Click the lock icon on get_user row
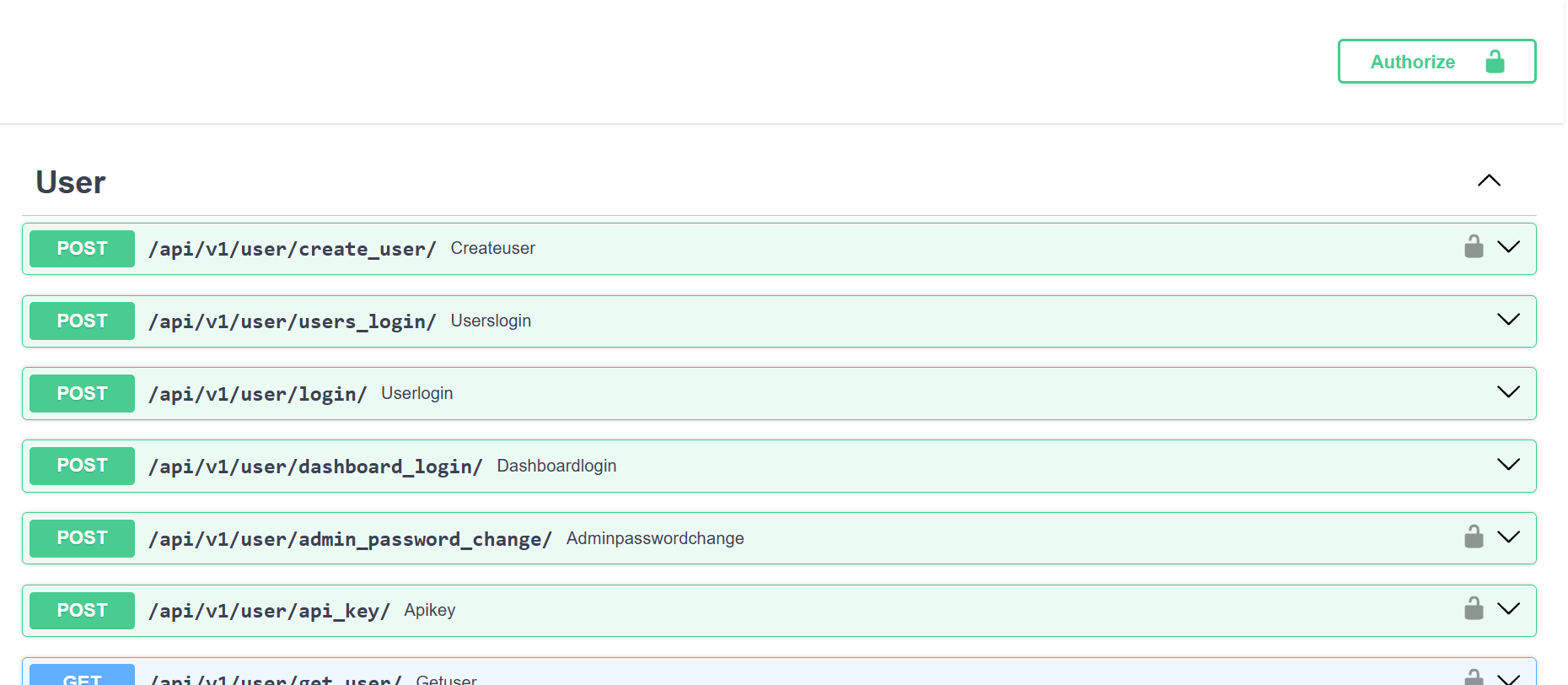Viewport: 1568px width, 685px height. point(1474,677)
